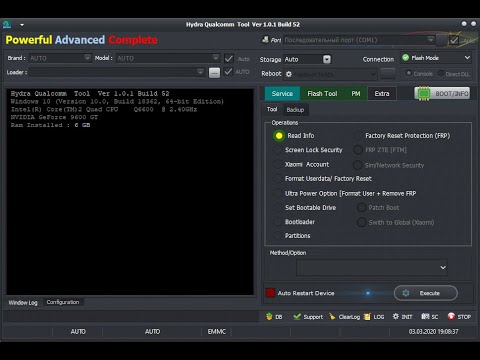The height and width of the screenshot is (360, 480).
Task: Click the Loader browse ellipsis button
Action: click(x=214, y=72)
